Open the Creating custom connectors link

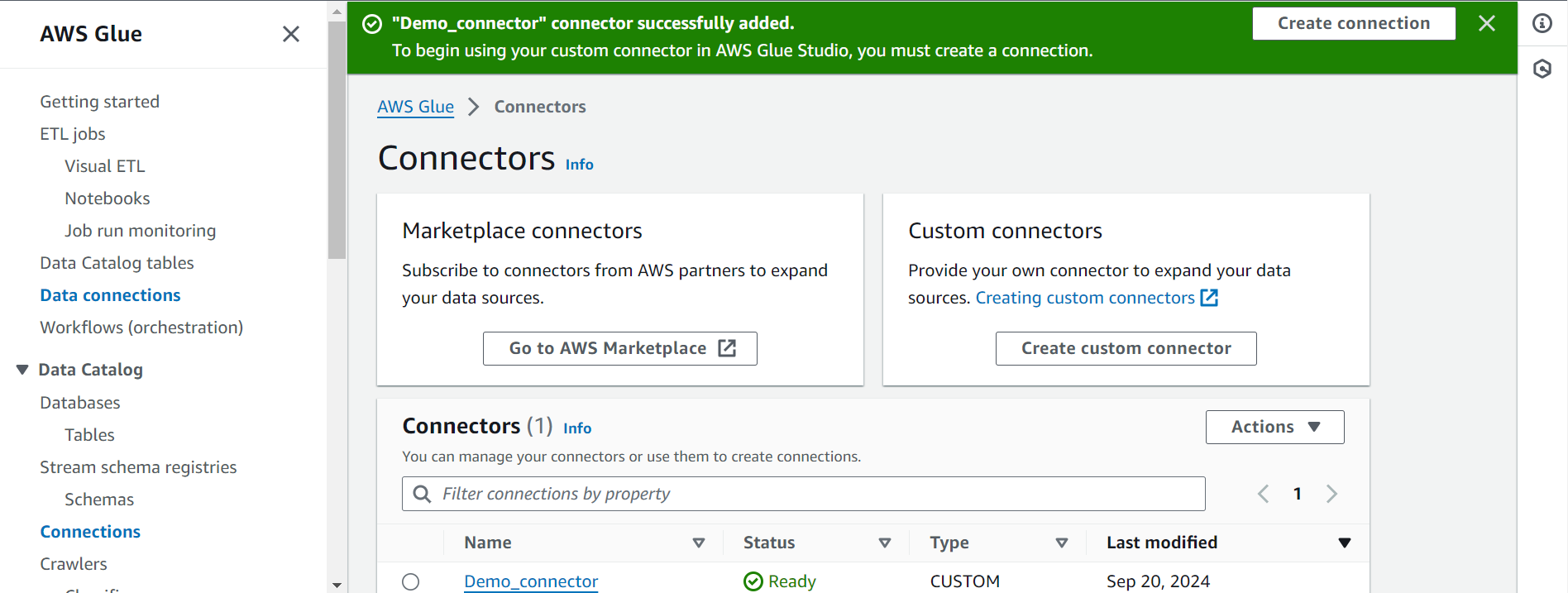[x=1085, y=298]
